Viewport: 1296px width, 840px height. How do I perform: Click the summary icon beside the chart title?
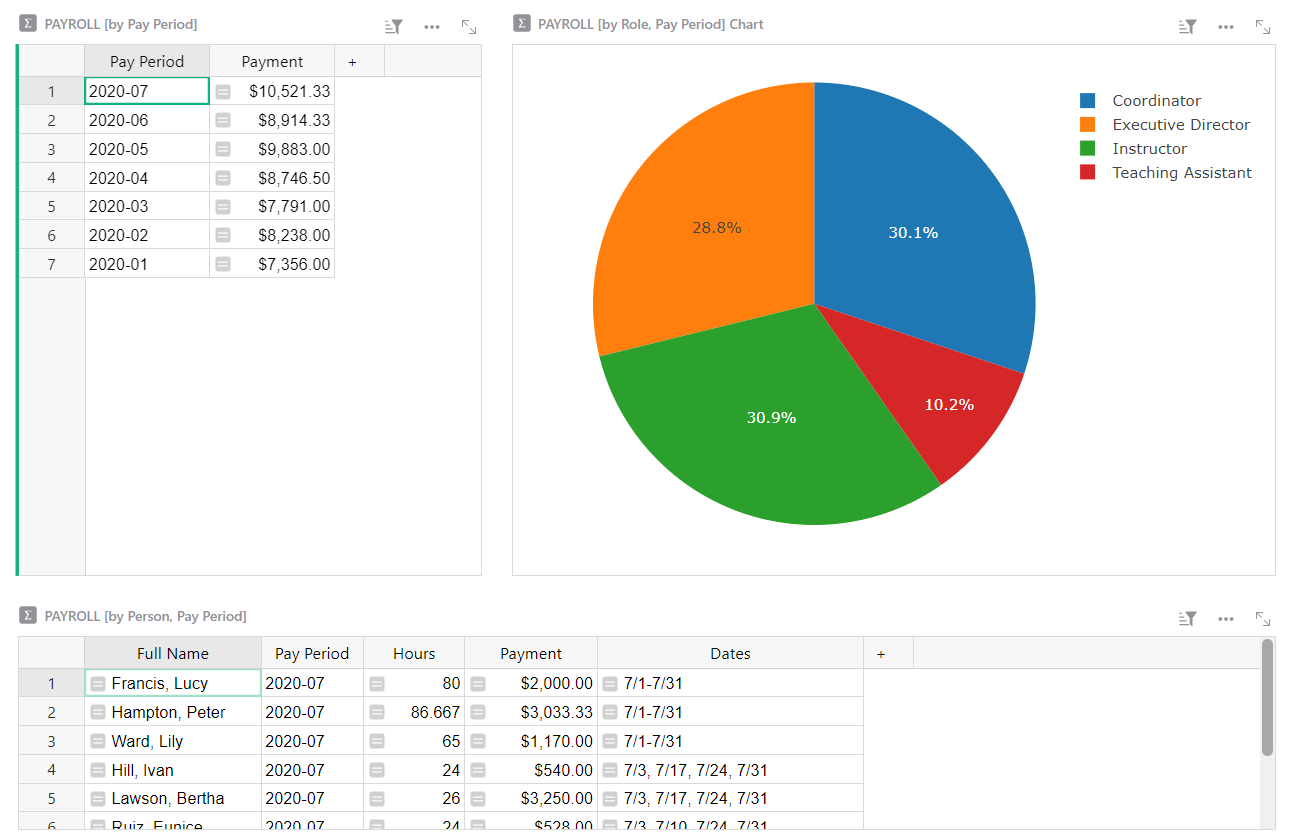pos(521,24)
